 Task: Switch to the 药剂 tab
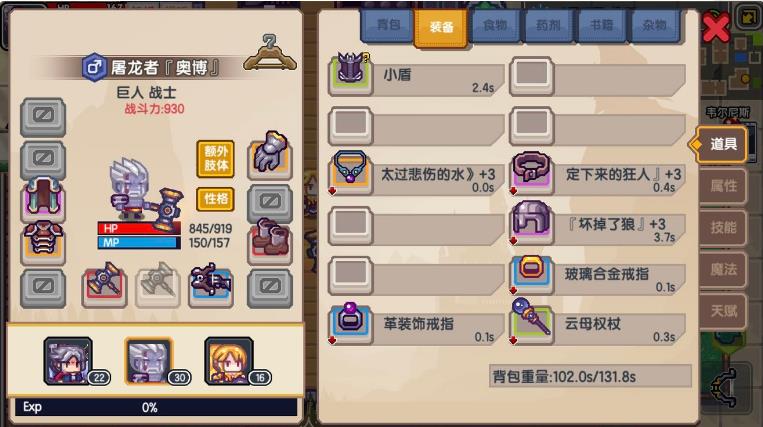click(548, 25)
